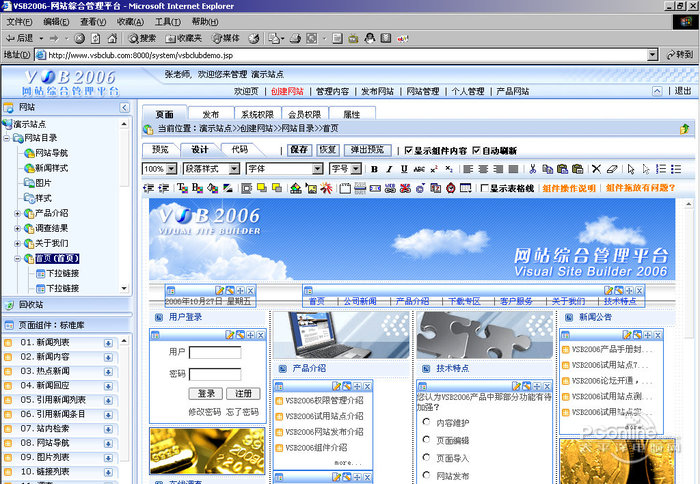
Task: Click the superscript icon
Action: point(434,169)
